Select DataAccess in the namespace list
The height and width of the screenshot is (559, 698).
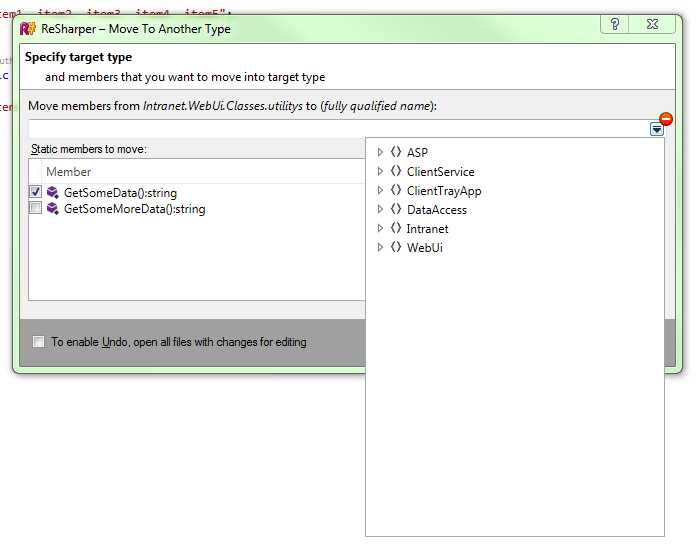[437, 210]
